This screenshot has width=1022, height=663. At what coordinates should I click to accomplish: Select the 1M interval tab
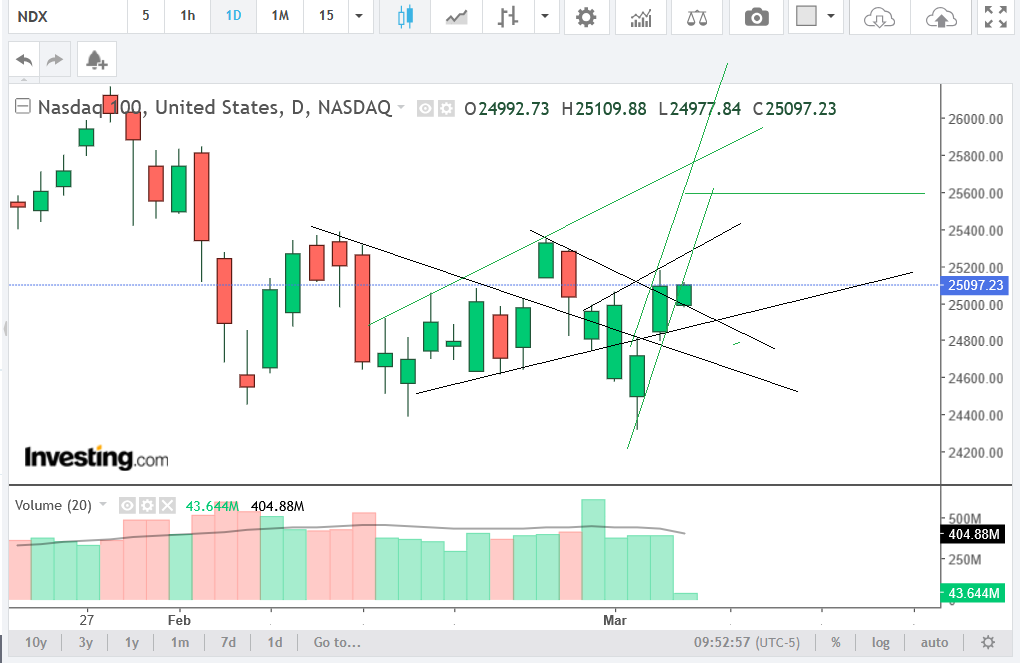(280, 16)
